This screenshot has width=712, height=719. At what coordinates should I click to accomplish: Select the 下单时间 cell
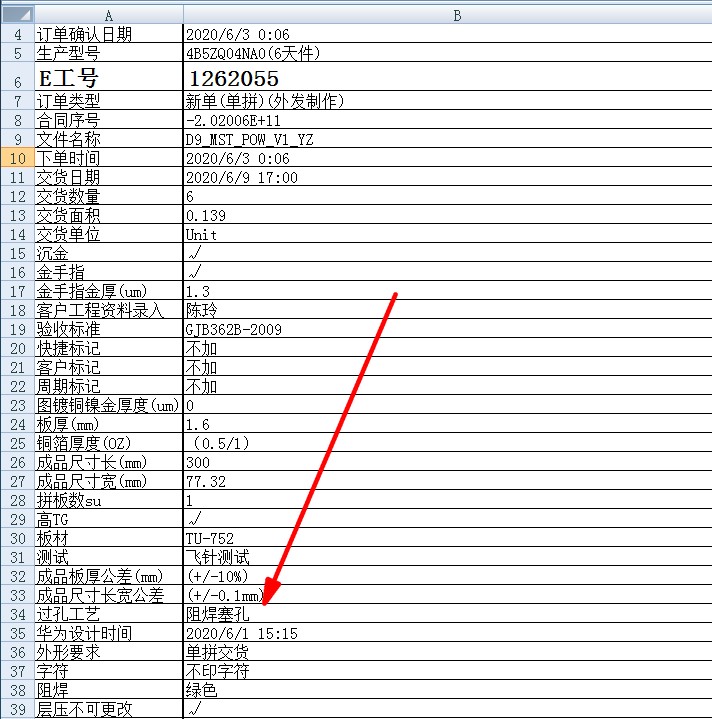pyautogui.click(x=109, y=158)
